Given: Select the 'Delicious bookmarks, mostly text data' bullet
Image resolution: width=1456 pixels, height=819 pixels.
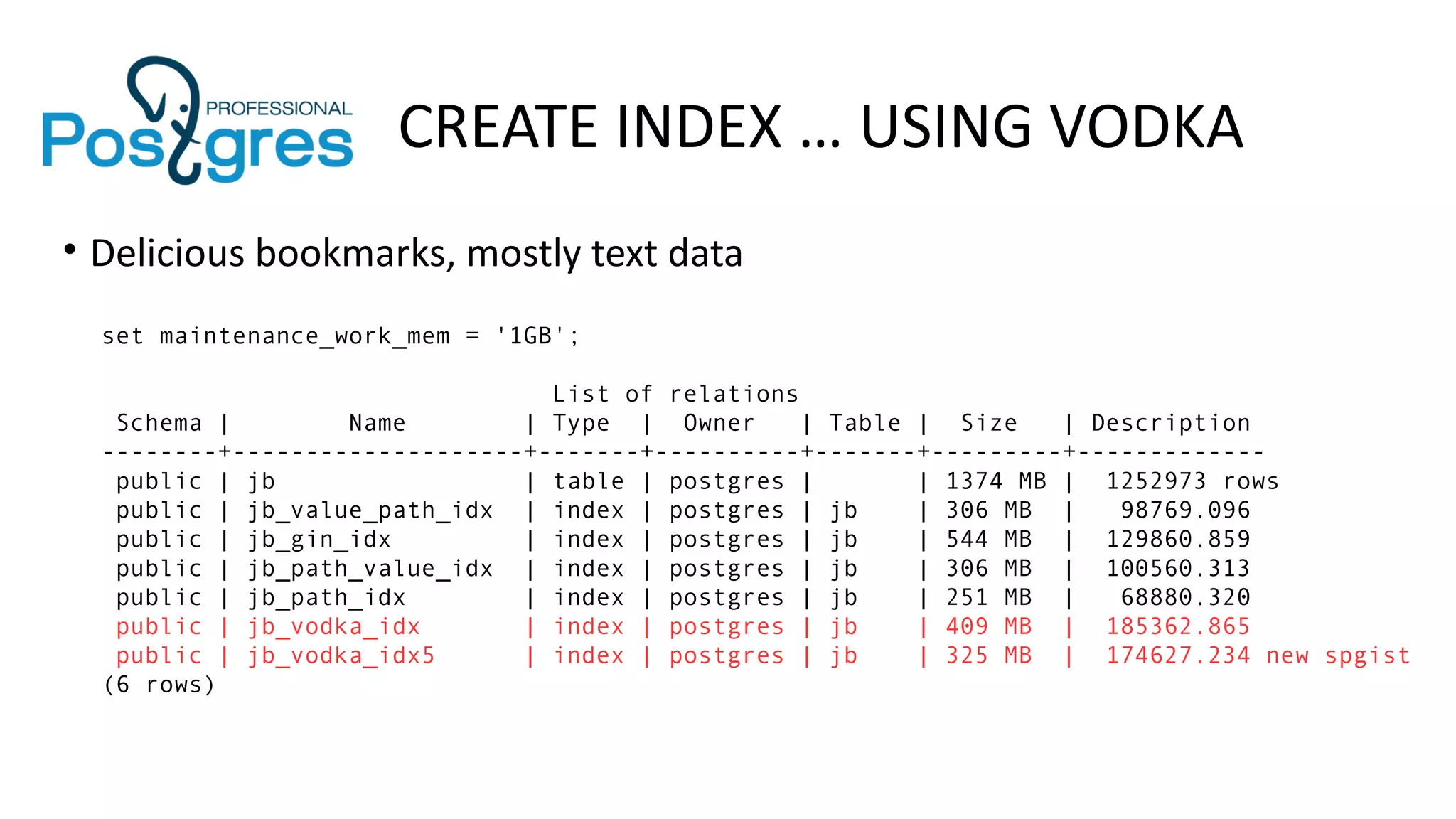Looking at the screenshot, I should 417,254.
